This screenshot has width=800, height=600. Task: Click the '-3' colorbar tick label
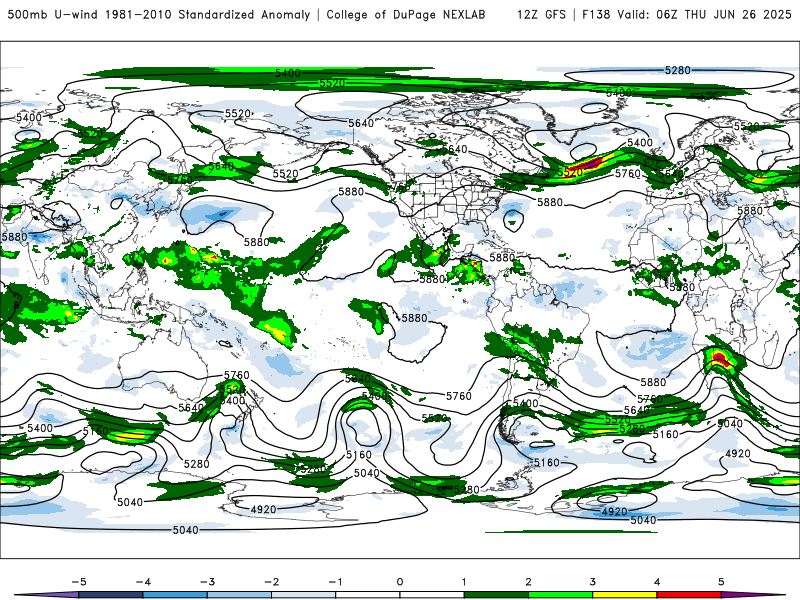pos(207,582)
